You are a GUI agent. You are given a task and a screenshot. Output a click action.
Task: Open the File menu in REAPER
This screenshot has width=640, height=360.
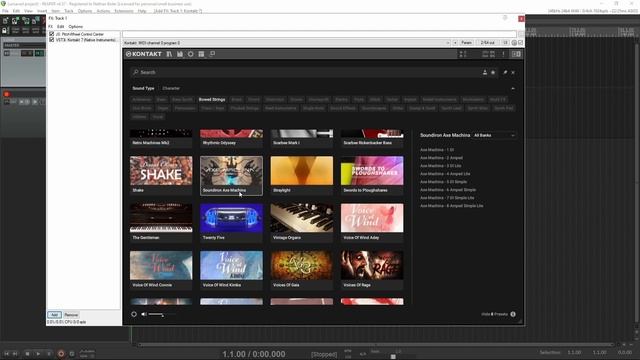5,11
